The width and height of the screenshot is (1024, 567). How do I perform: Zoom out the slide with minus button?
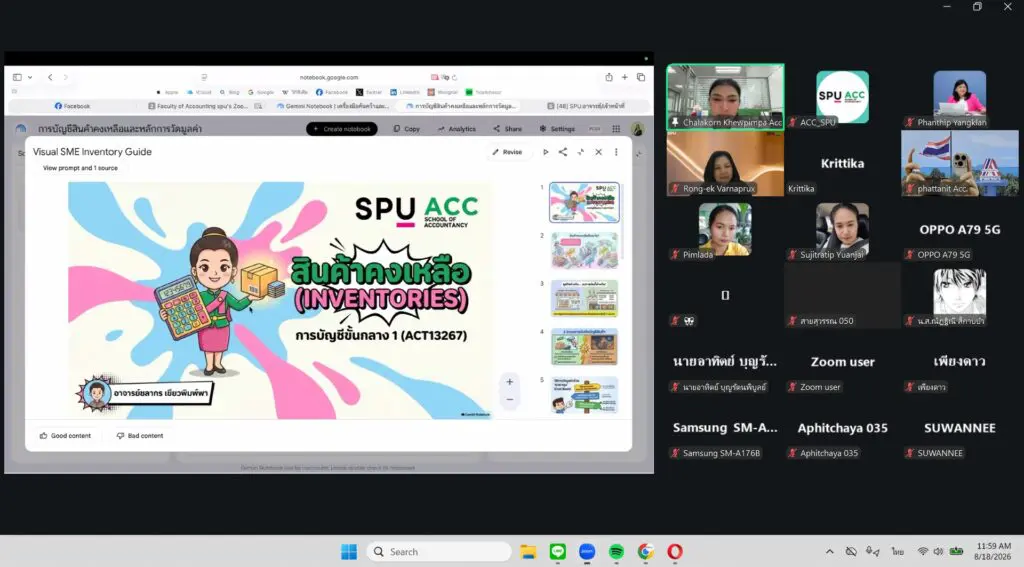(x=509, y=399)
